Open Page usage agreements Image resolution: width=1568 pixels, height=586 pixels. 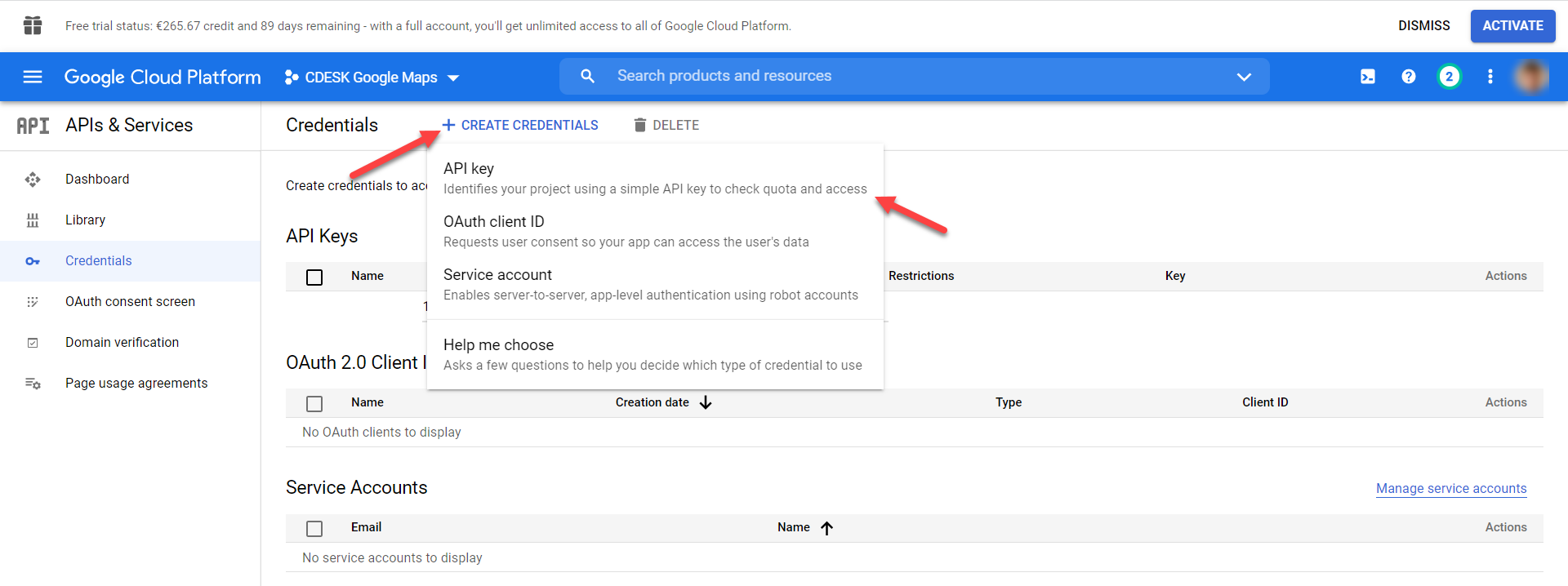[131, 384]
